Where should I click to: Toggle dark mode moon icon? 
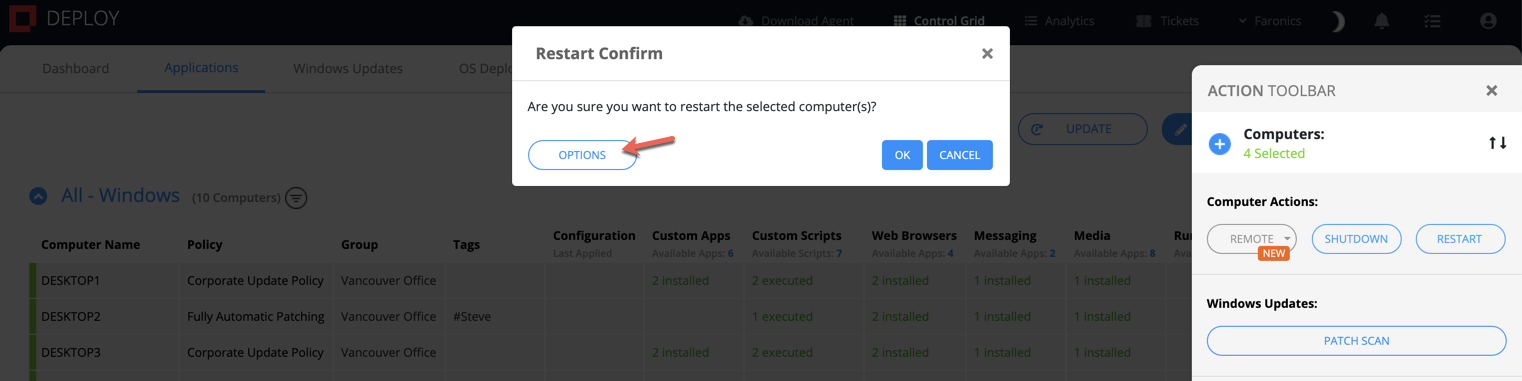[1338, 21]
